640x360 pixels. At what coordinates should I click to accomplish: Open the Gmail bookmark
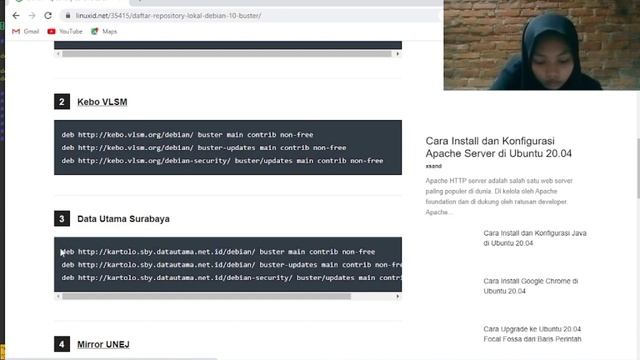pyautogui.click(x=25, y=31)
